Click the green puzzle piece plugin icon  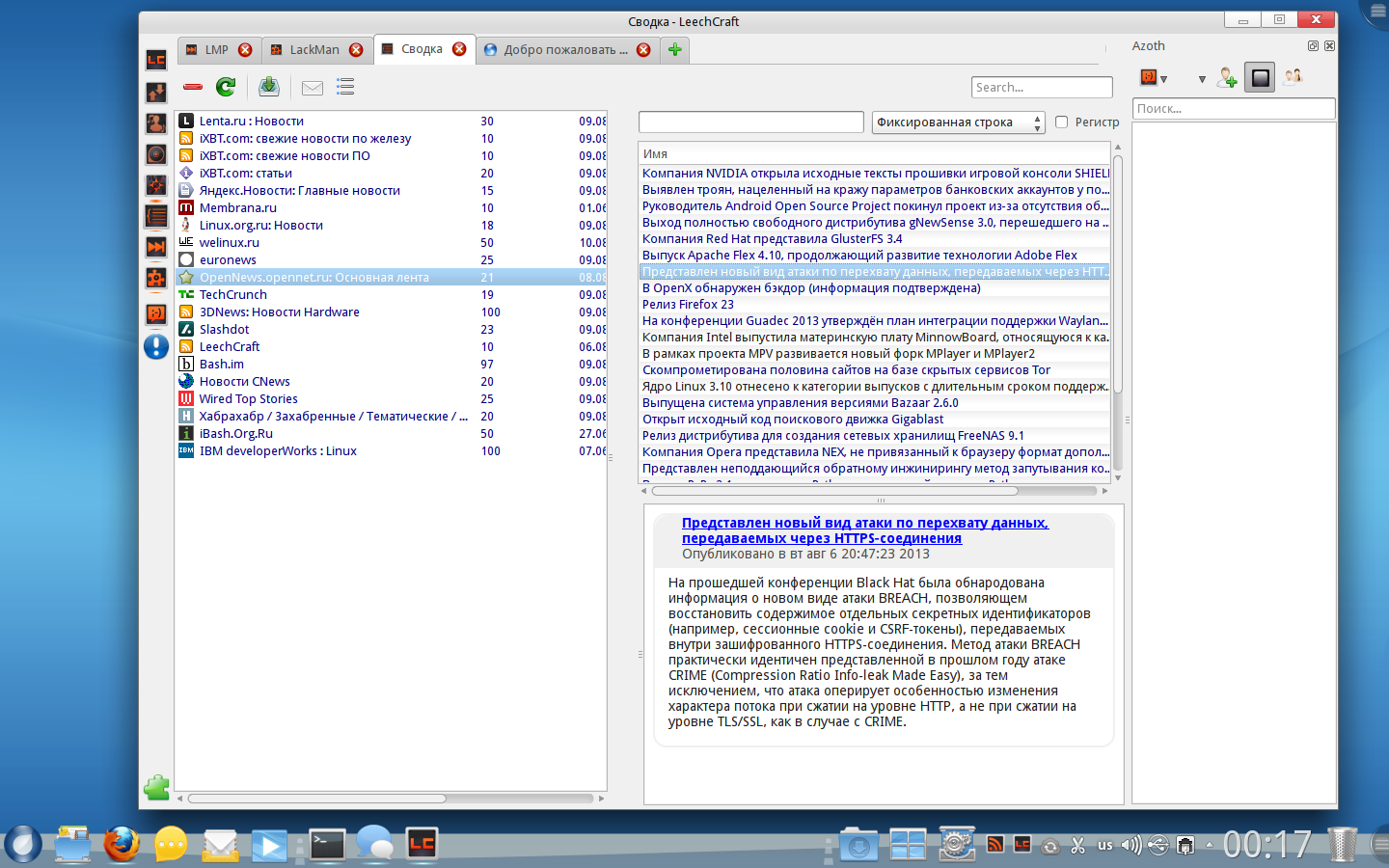coord(156,788)
